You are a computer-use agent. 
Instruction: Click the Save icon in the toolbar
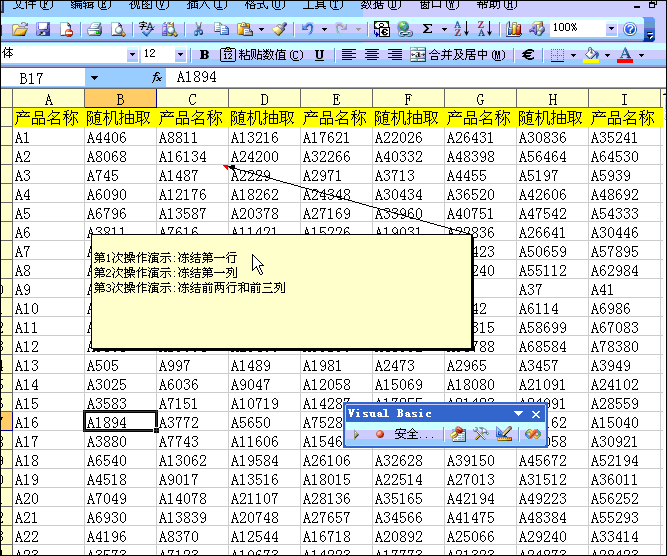pyautogui.click(x=44, y=30)
